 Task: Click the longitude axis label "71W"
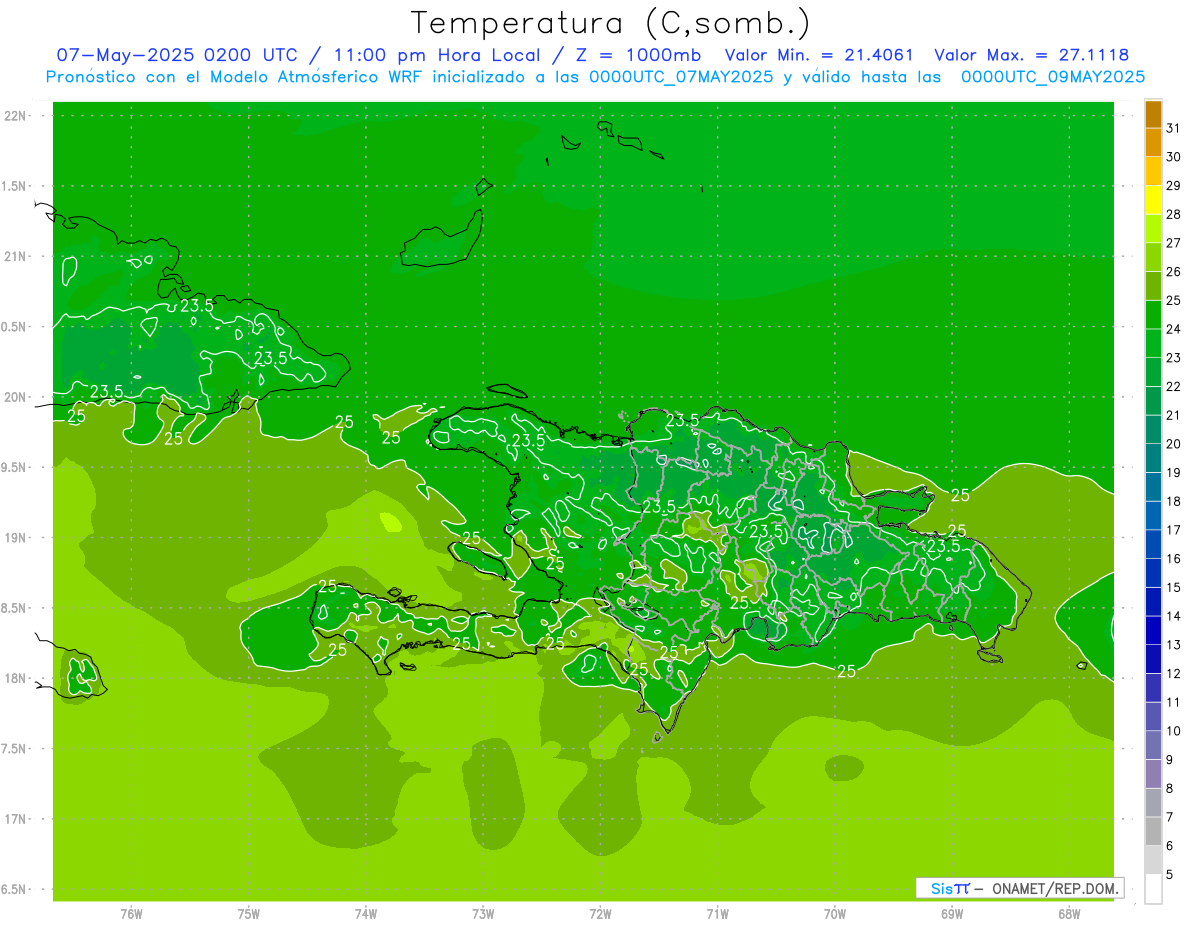pos(718,914)
